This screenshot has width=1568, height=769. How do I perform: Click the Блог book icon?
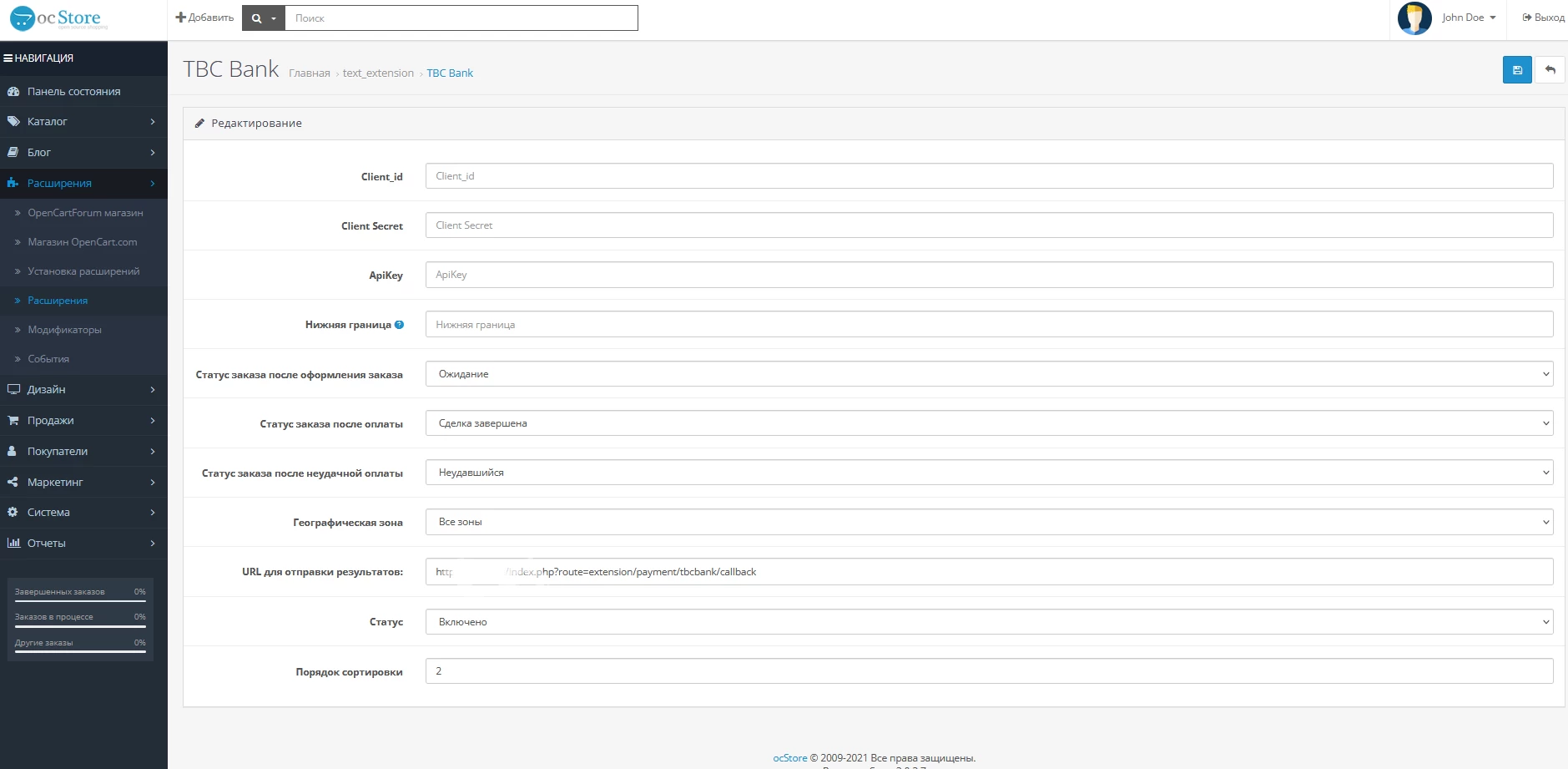(x=13, y=153)
